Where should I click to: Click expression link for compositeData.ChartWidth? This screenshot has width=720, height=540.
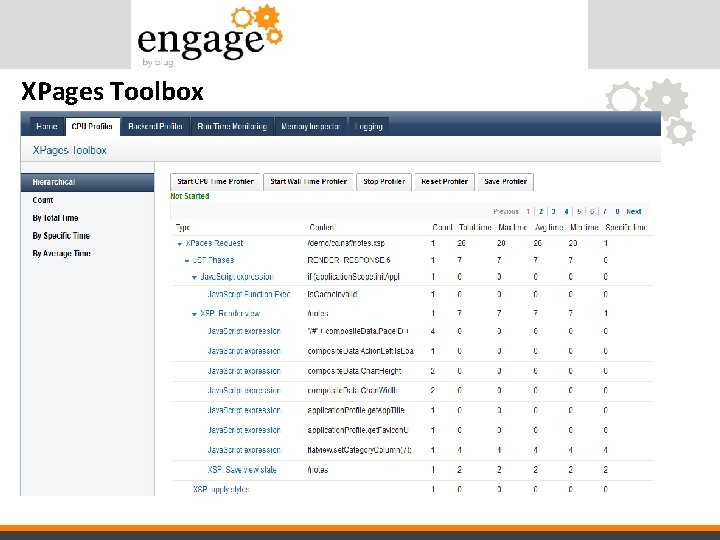(244, 391)
